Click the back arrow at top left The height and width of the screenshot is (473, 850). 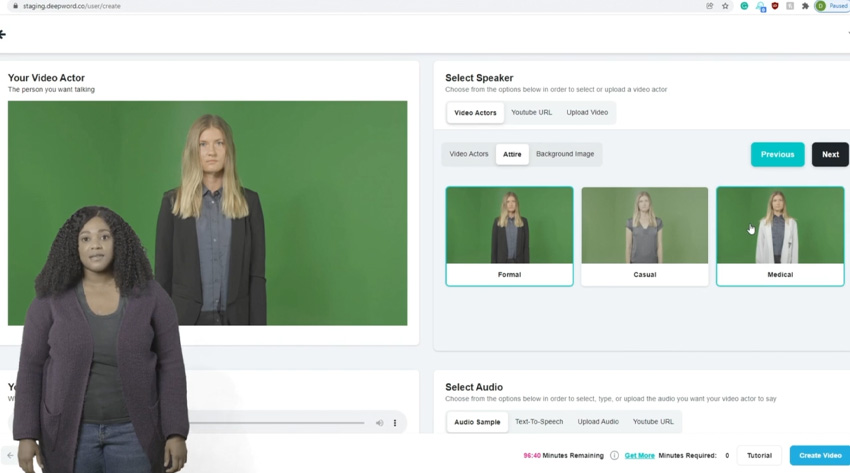(3, 34)
